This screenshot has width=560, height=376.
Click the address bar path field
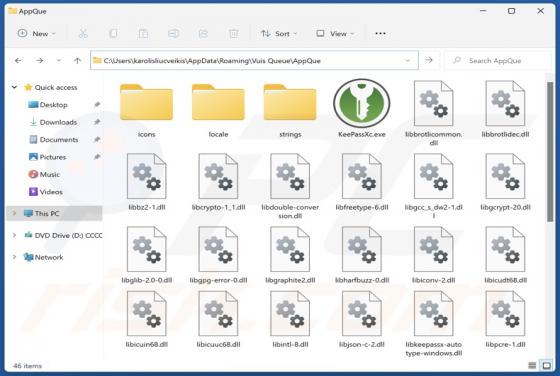(x=254, y=61)
